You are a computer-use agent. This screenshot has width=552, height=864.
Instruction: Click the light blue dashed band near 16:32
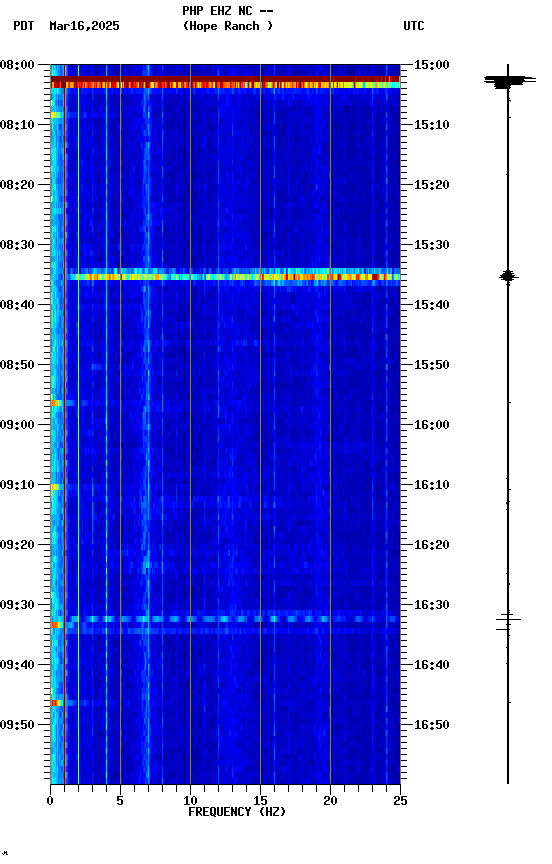coord(234,619)
